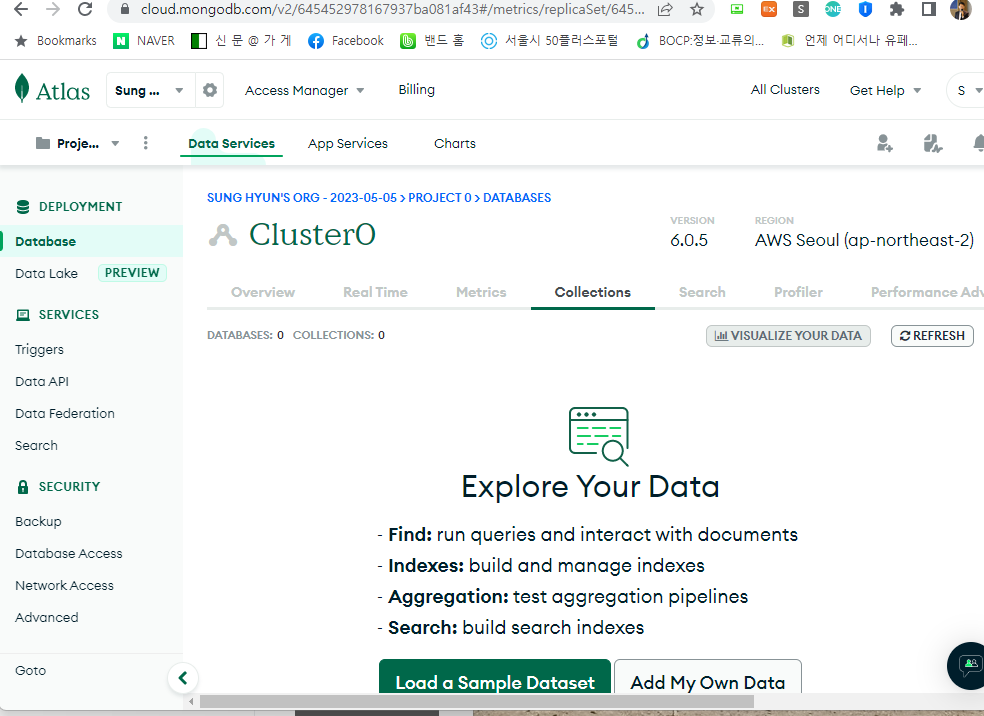Open the project options three-dot menu
The width and height of the screenshot is (984, 716).
point(146,143)
